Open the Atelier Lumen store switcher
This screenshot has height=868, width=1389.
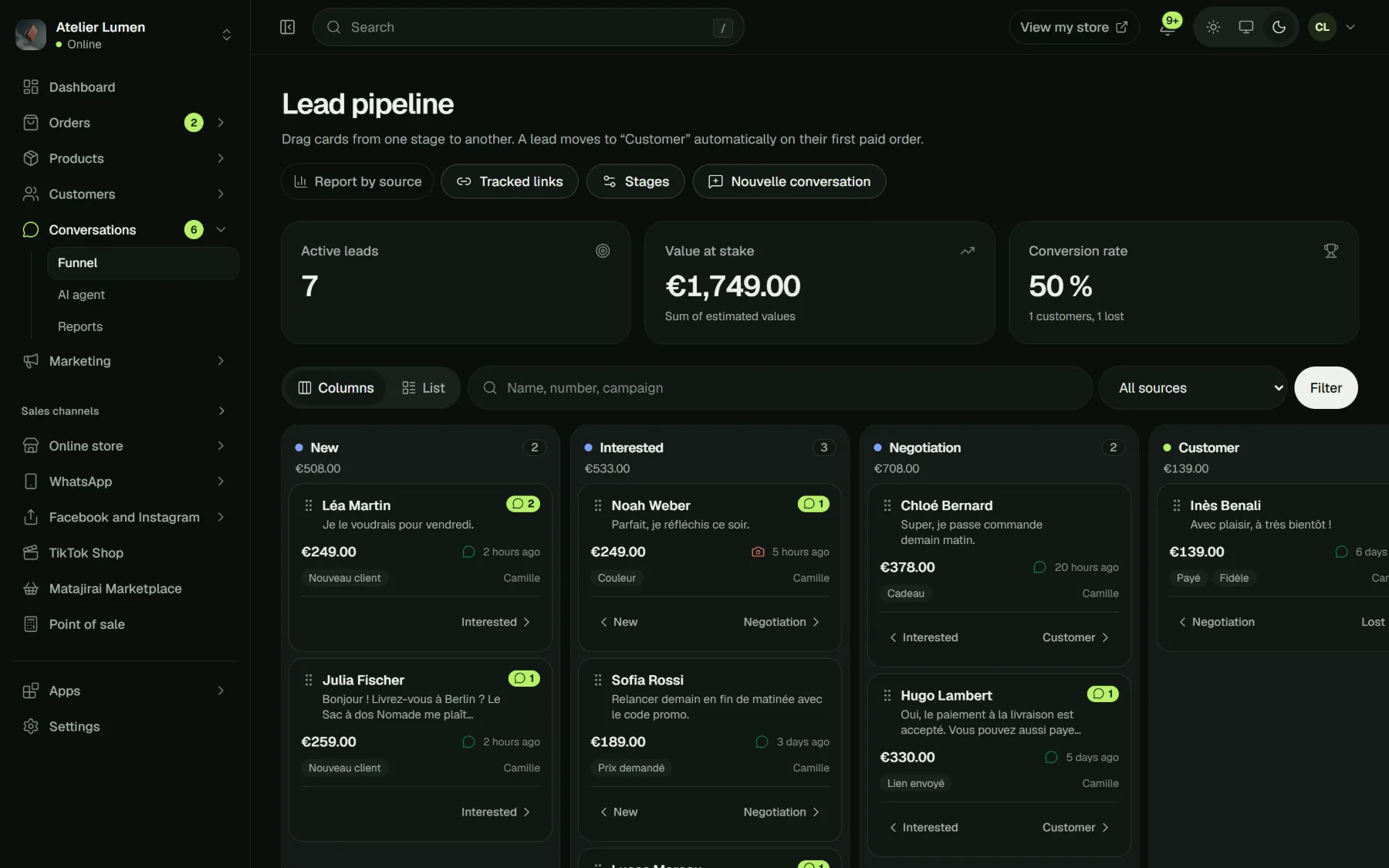[x=124, y=35]
